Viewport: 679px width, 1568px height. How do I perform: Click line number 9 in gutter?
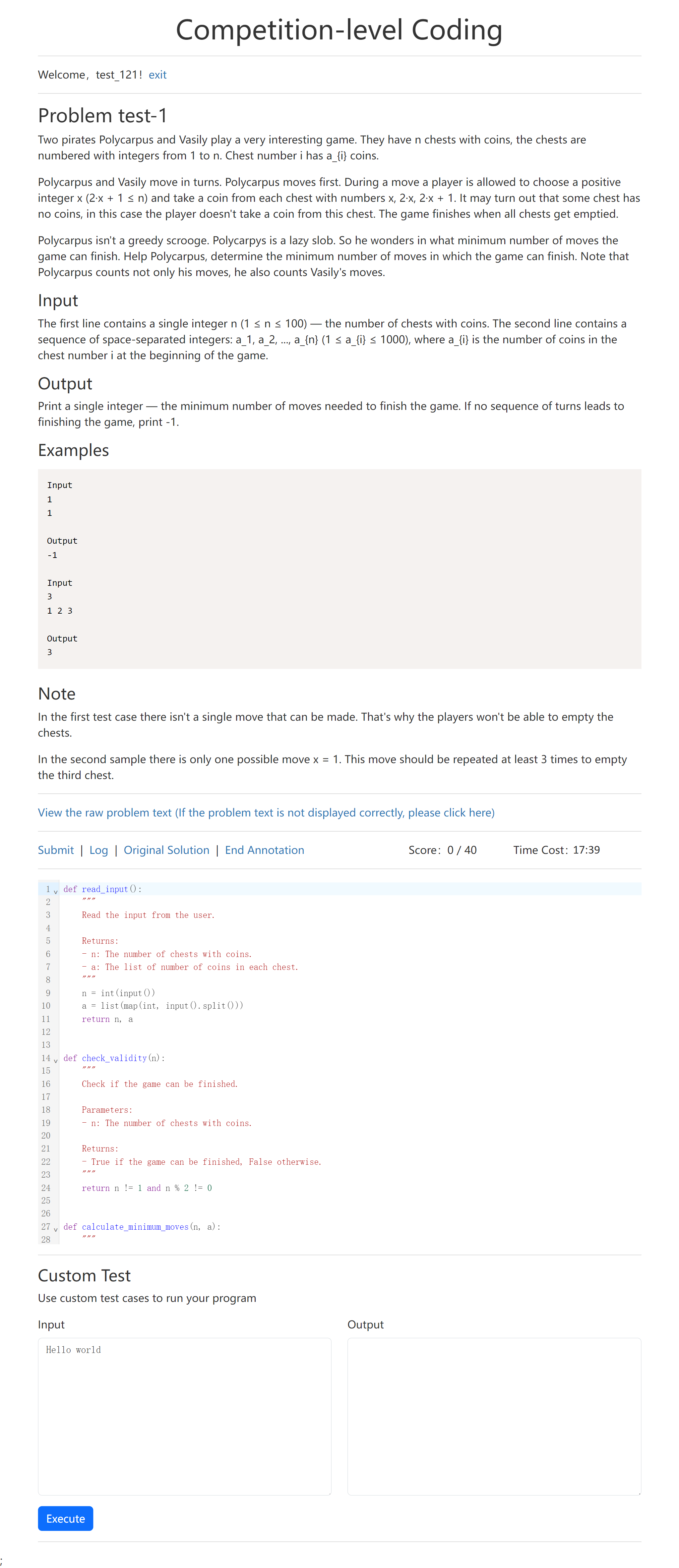(x=48, y=993)
